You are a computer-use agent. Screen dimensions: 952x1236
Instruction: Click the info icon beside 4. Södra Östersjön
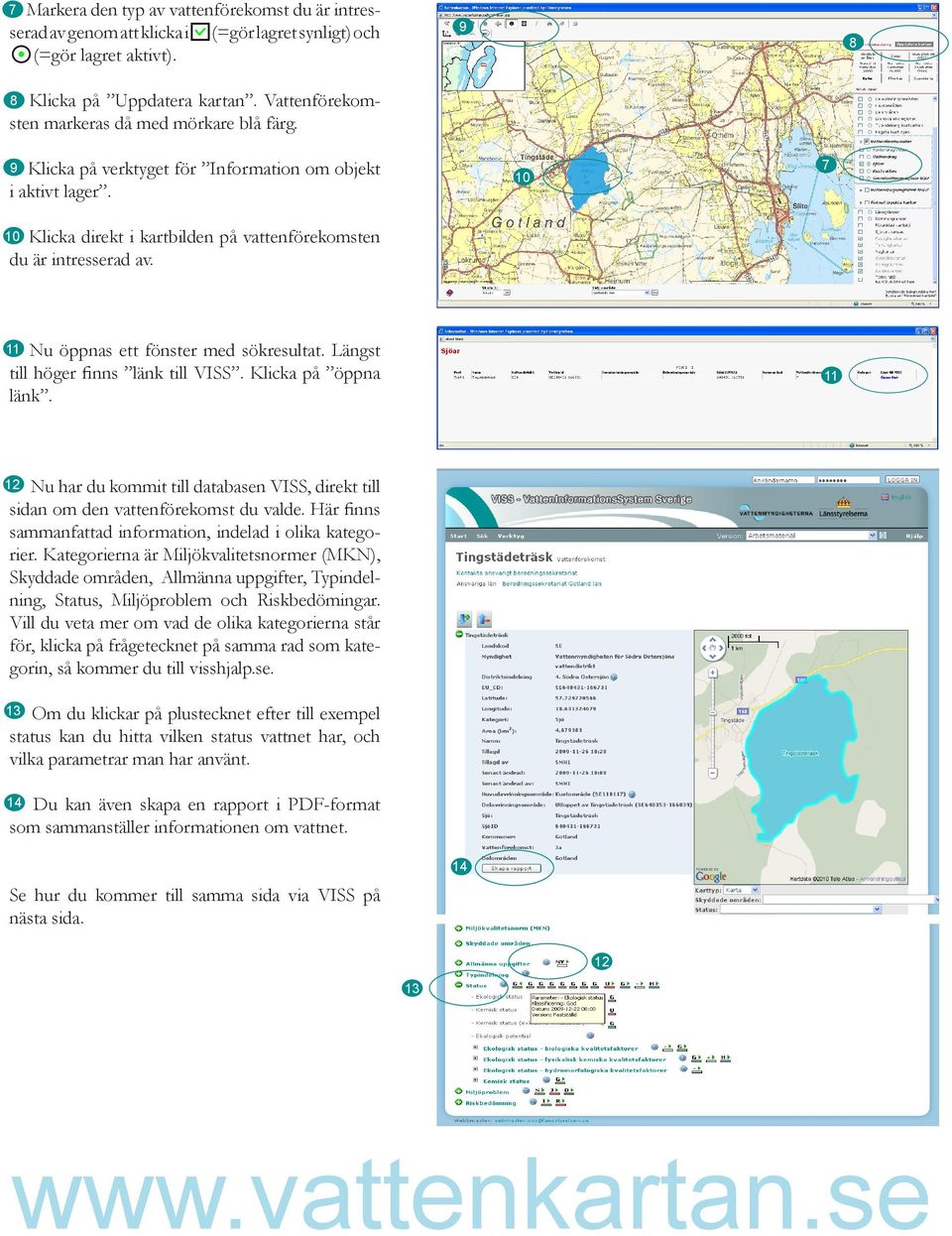tap(614, 678)
